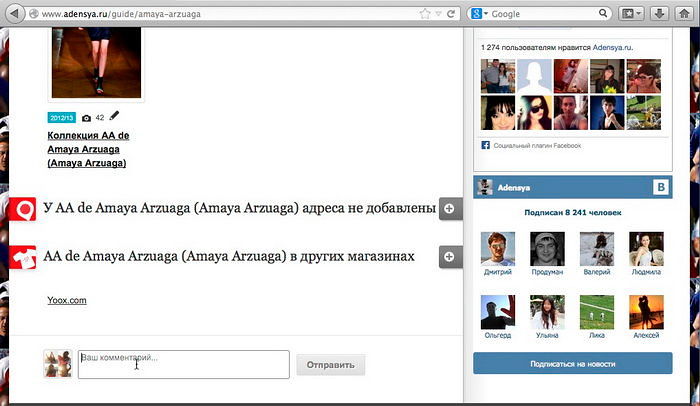
Task: Bookmark this page with the star icon
Action: pos(425,14)
